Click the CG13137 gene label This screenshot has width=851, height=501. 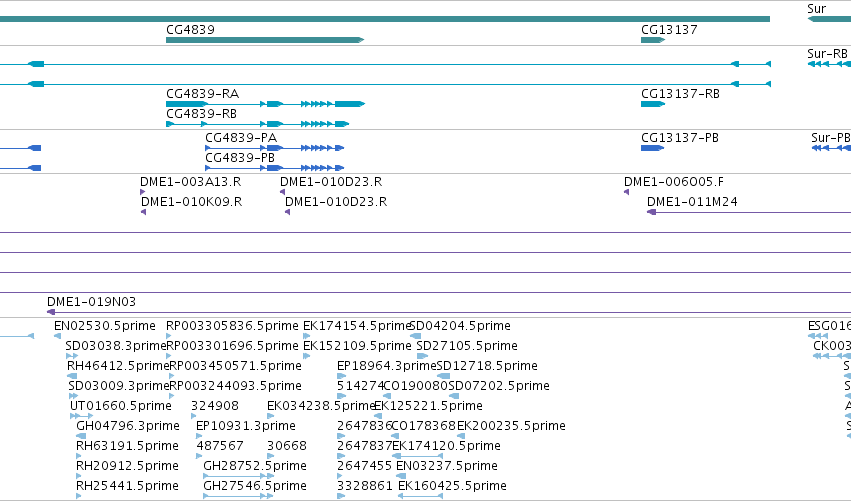(x=669, y=30)
